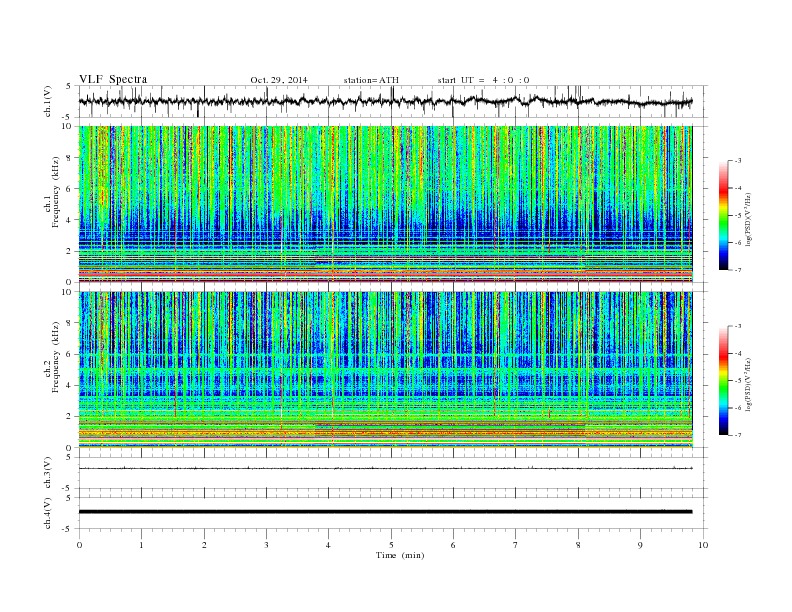Click the "8" kHz tick on the ch.1 frequency axis

70,158
